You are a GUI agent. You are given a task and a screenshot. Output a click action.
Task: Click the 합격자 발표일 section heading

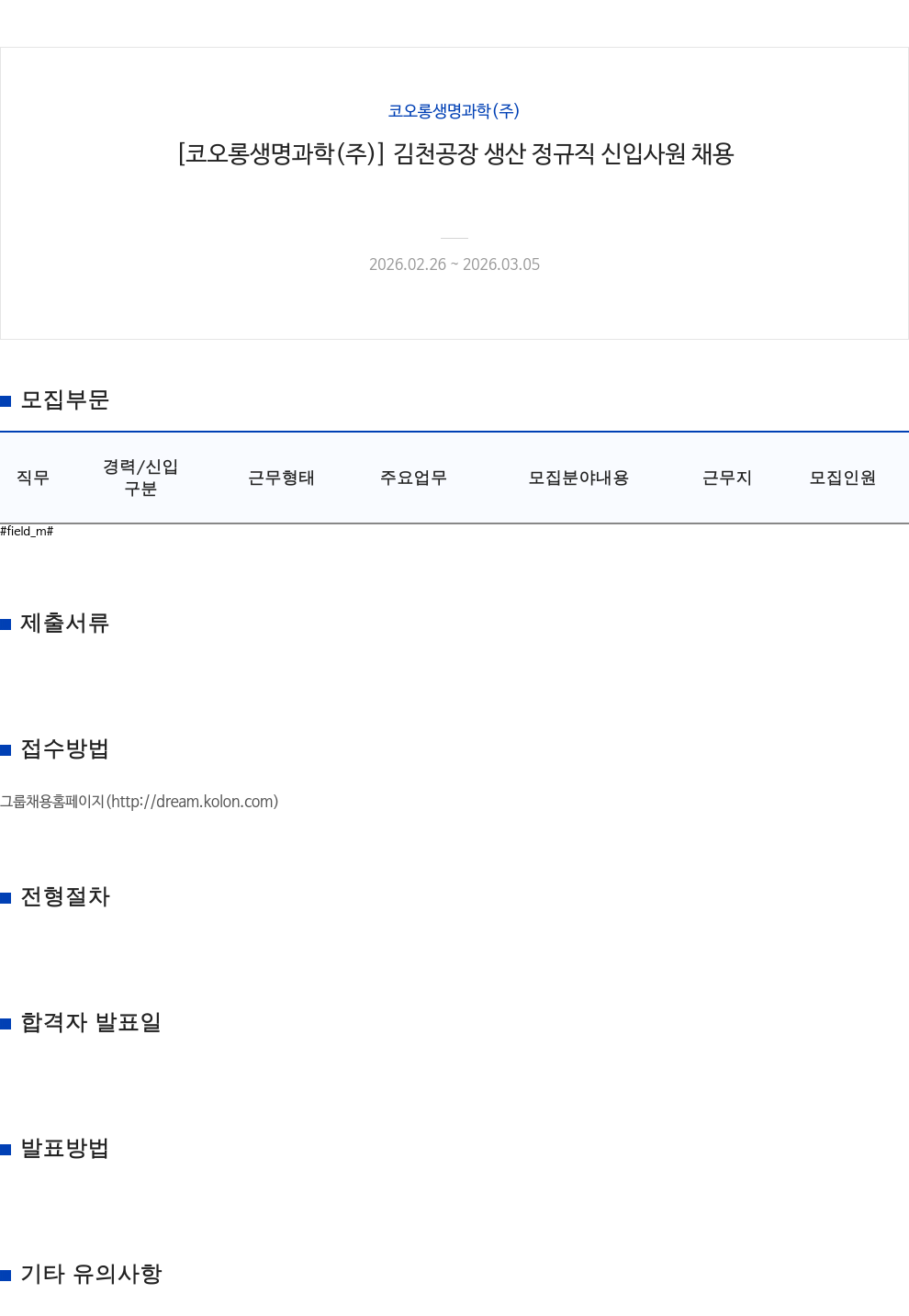pyautogui.click(x=91, y=1023)
